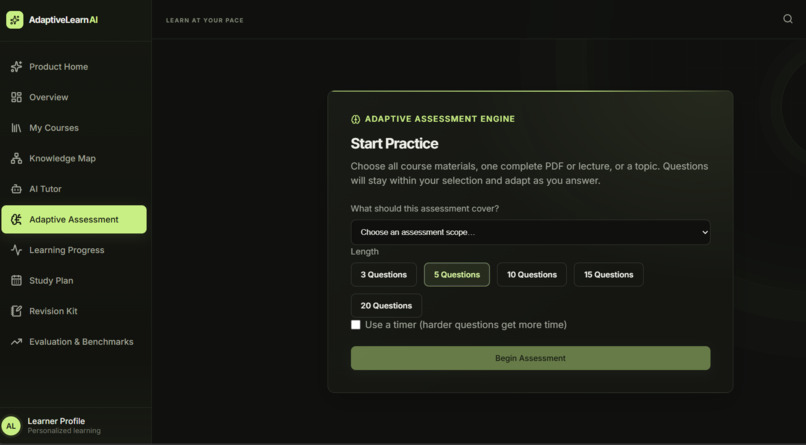The height and width of the screenshot is (445, 806).
Task: Choose 10 Questions length
Action: click(532, 274)
